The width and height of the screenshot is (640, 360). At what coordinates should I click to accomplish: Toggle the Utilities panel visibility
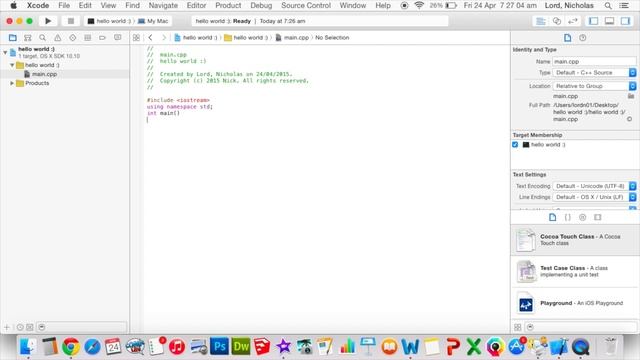click(625, 21)
